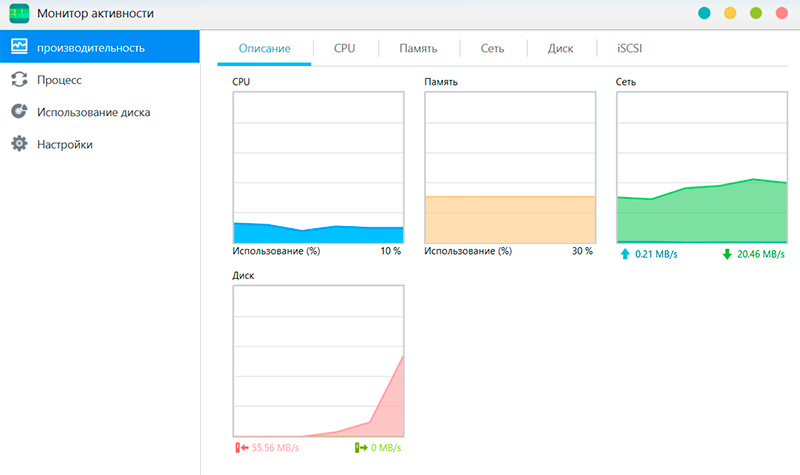Click the disk read icon showing 55.56 MB/s

coord(240,447)
